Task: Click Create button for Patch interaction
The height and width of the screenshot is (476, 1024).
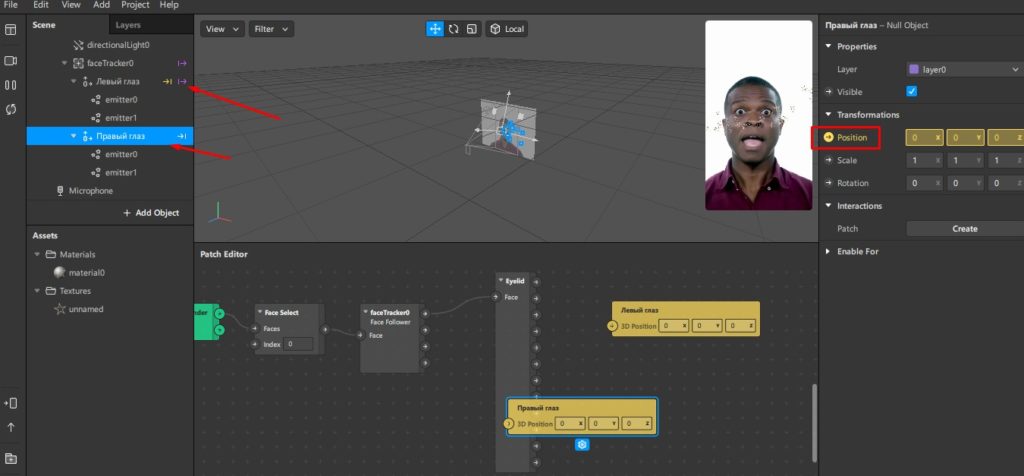Action: tap(964, 229)
